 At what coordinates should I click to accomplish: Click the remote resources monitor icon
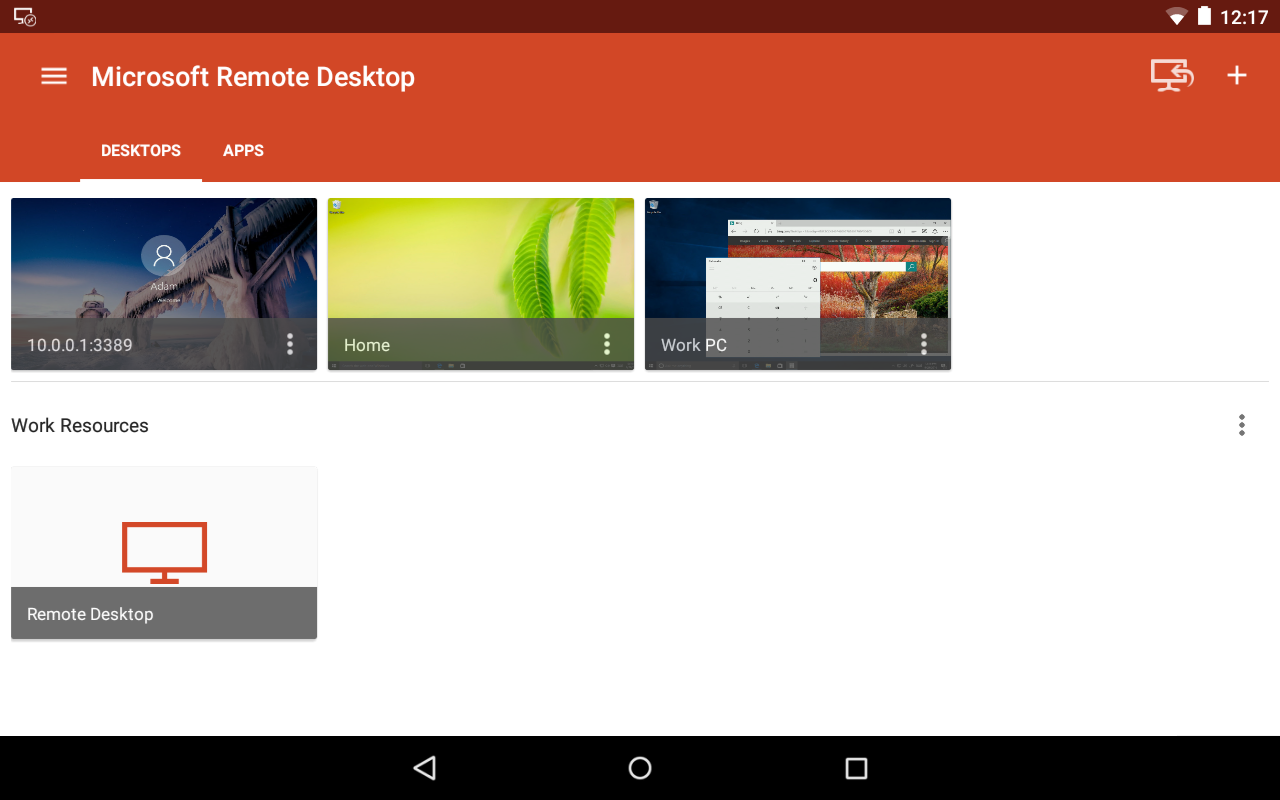pyautogui.click(x=1171, y=75)
